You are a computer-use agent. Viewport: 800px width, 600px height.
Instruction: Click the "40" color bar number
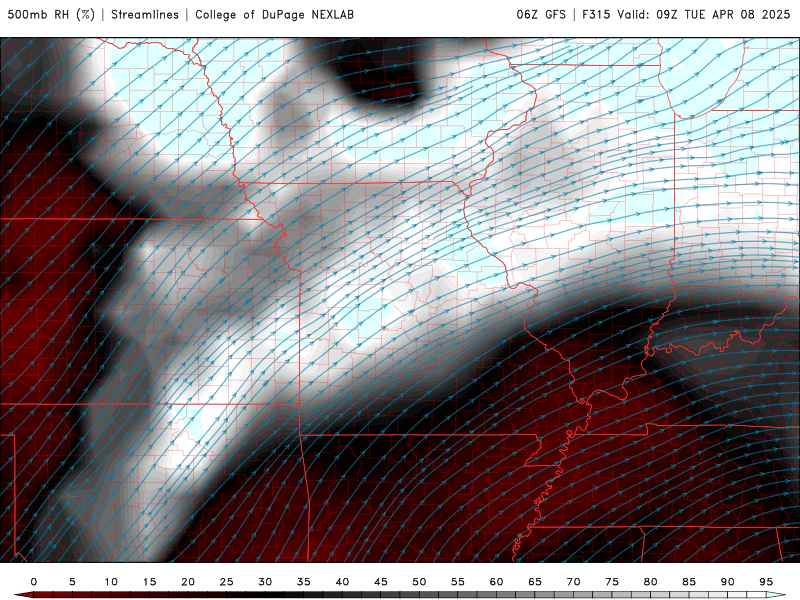342,582
